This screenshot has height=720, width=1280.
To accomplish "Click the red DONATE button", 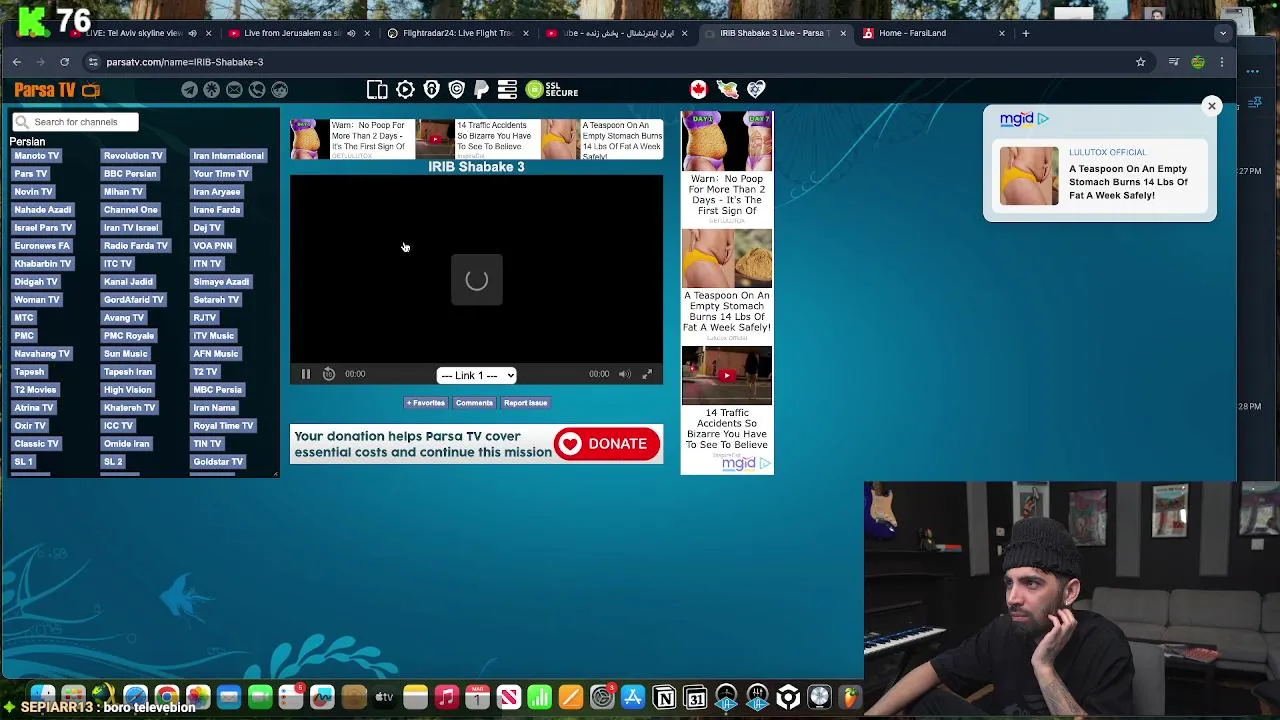I will tap(607, 444).
